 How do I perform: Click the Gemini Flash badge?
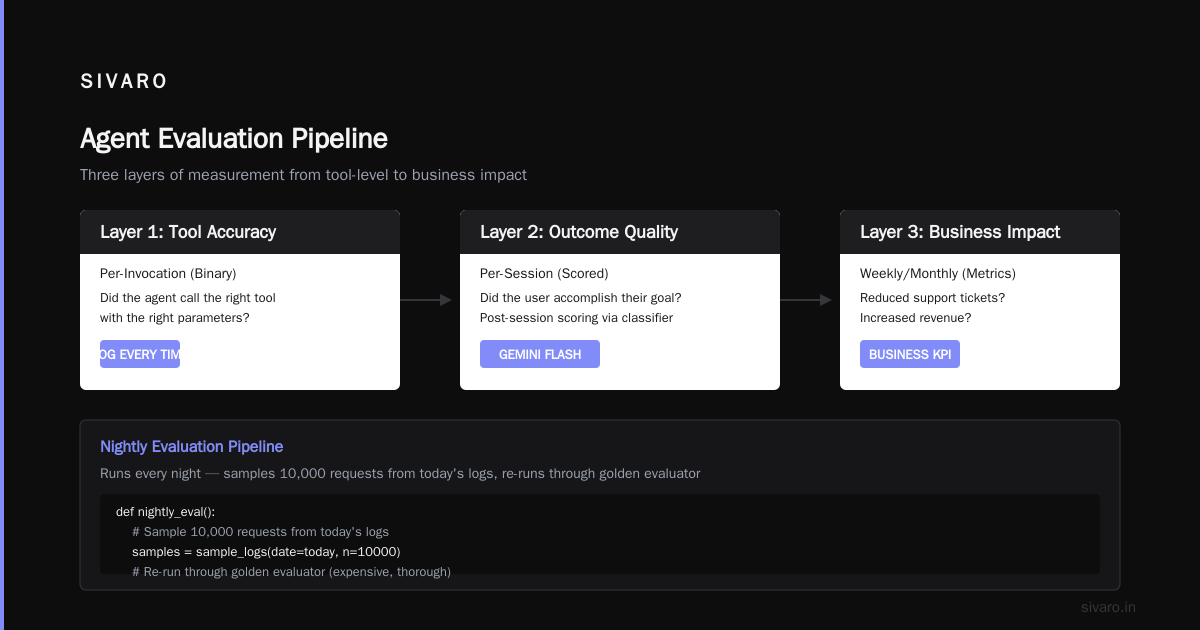click(x=540, y=354)
